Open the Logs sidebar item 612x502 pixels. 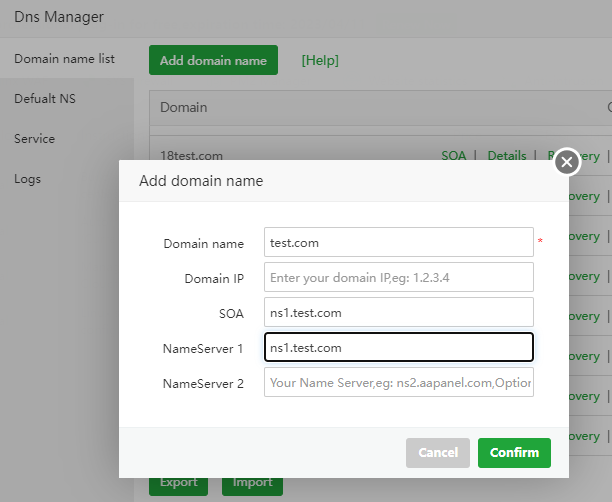pyautogui.click(x=28, y=179)
